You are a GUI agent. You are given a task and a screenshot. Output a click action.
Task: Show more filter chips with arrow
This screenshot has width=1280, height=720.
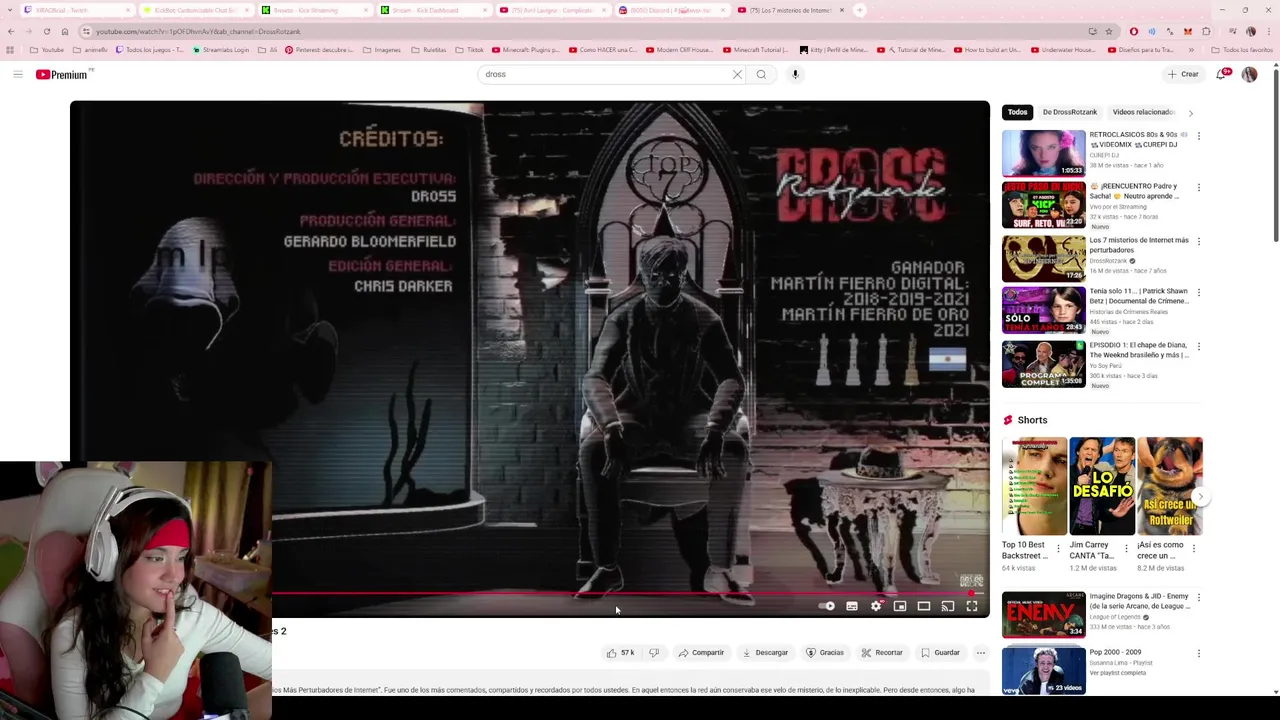click(1190, 113)
